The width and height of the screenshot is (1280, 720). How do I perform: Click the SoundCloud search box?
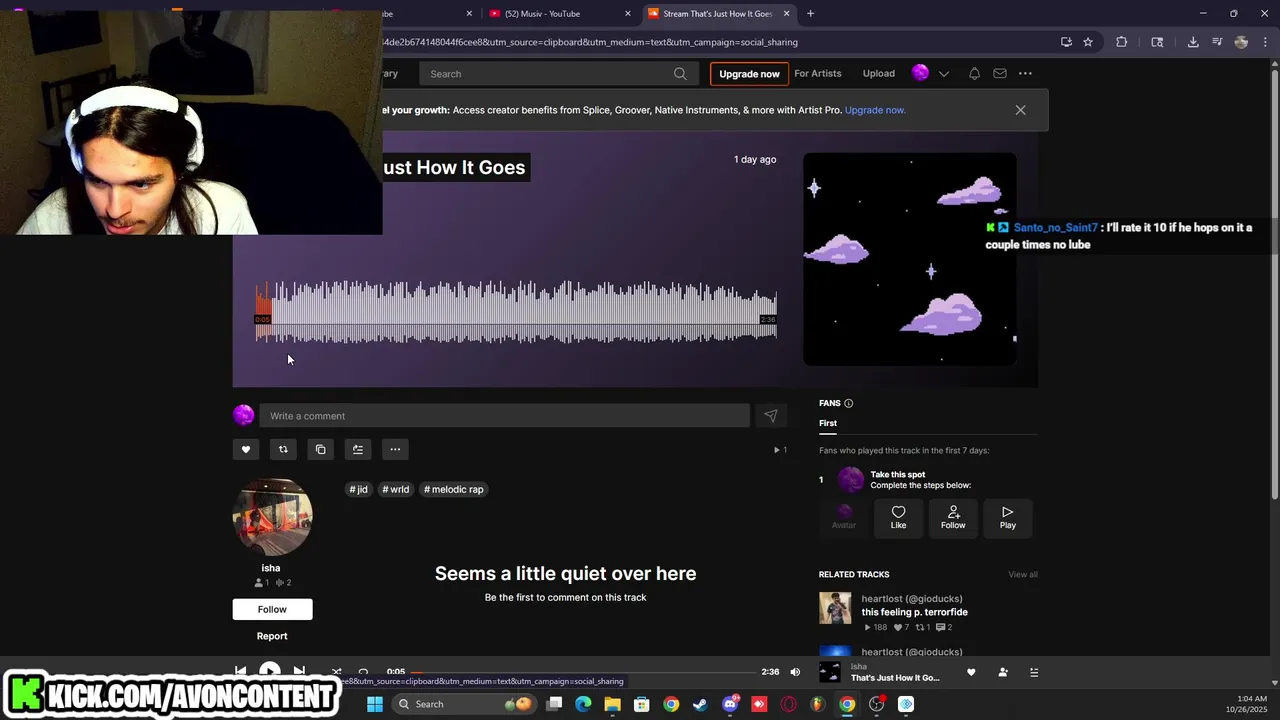pyautogui.click(x=557, y=74)
